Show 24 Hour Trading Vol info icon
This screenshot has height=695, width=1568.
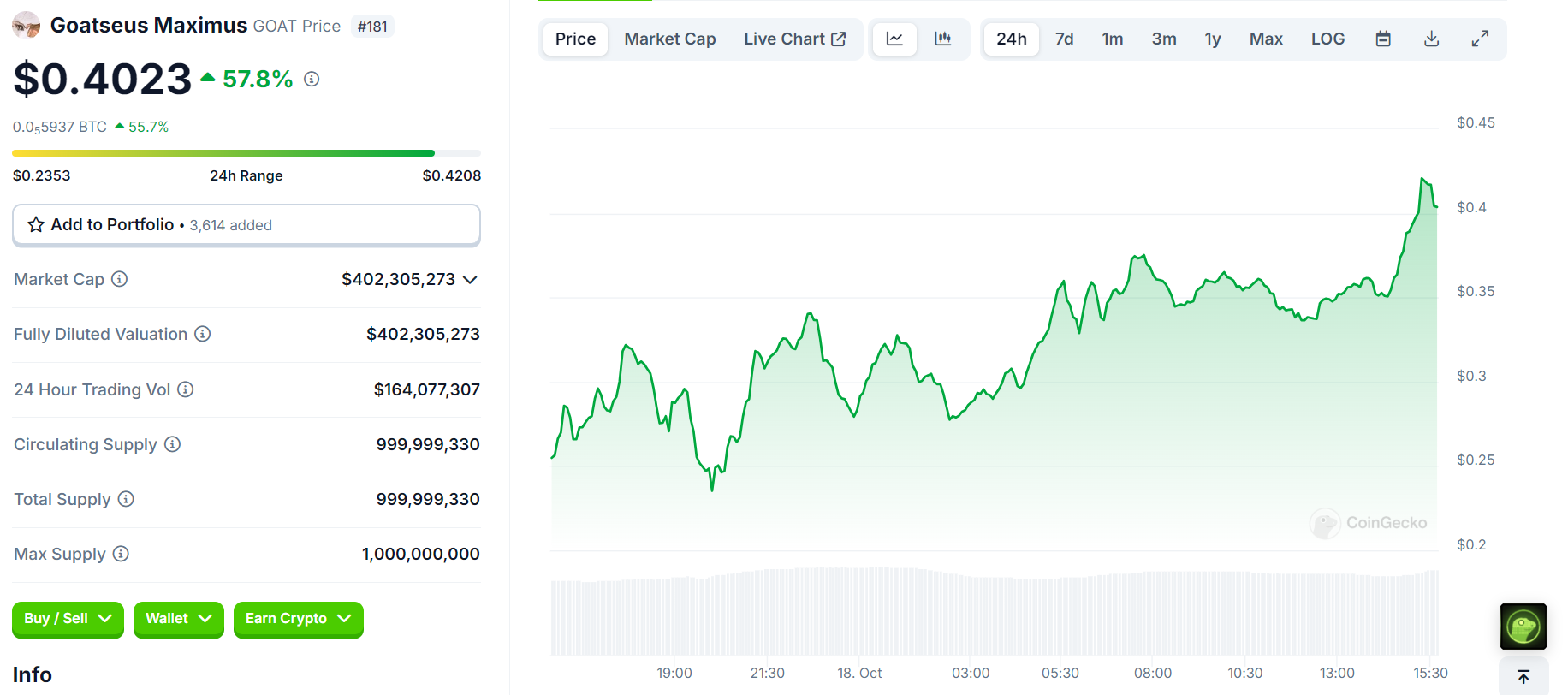[x=186, y=389]
